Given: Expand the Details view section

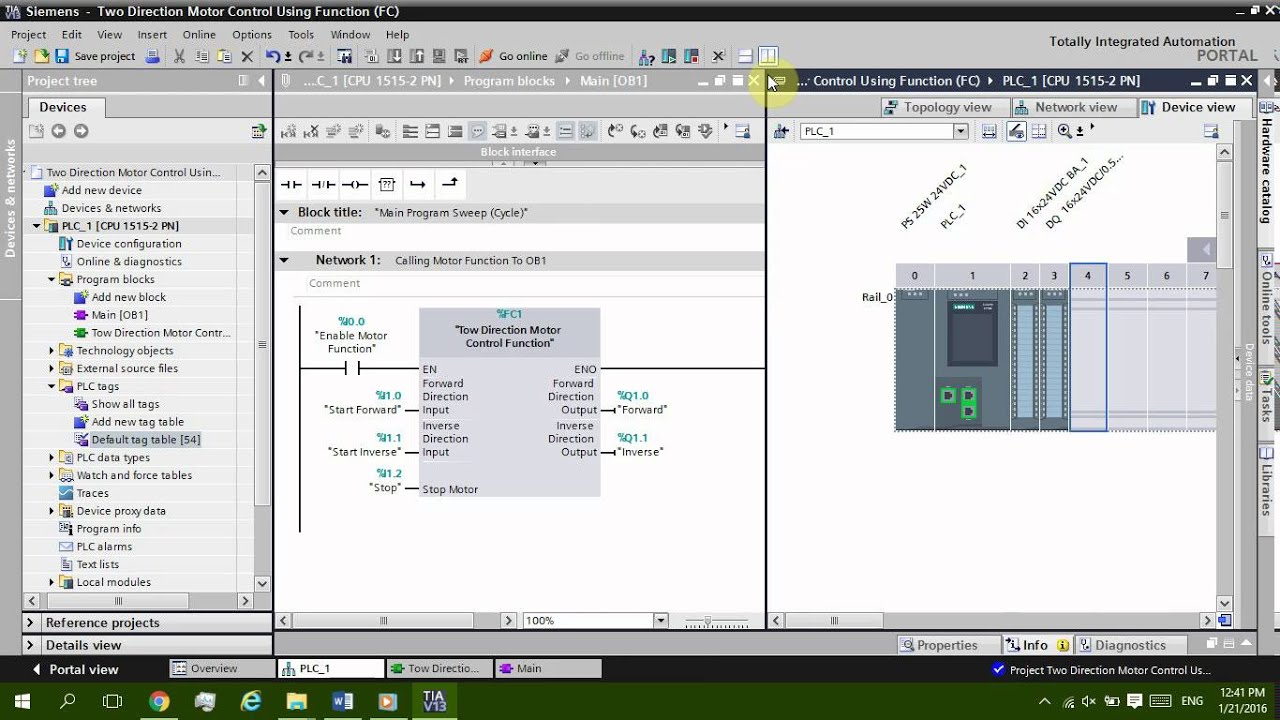Looking at the screenshot, I should tap(30, 645).
